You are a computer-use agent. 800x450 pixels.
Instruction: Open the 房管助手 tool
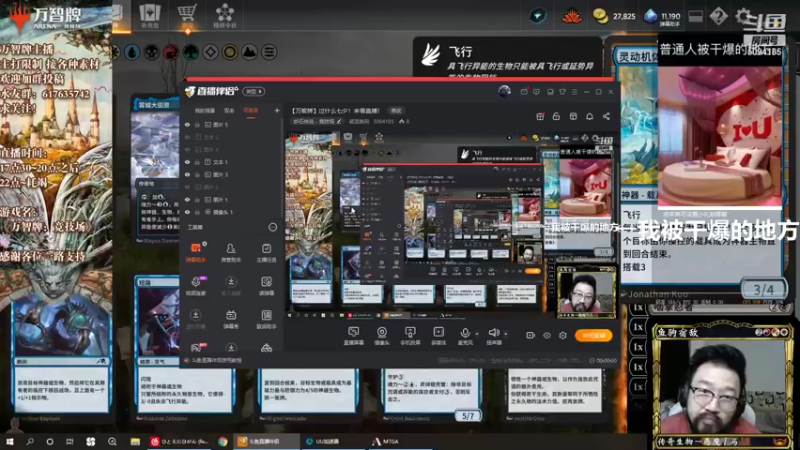pos(231,252)
